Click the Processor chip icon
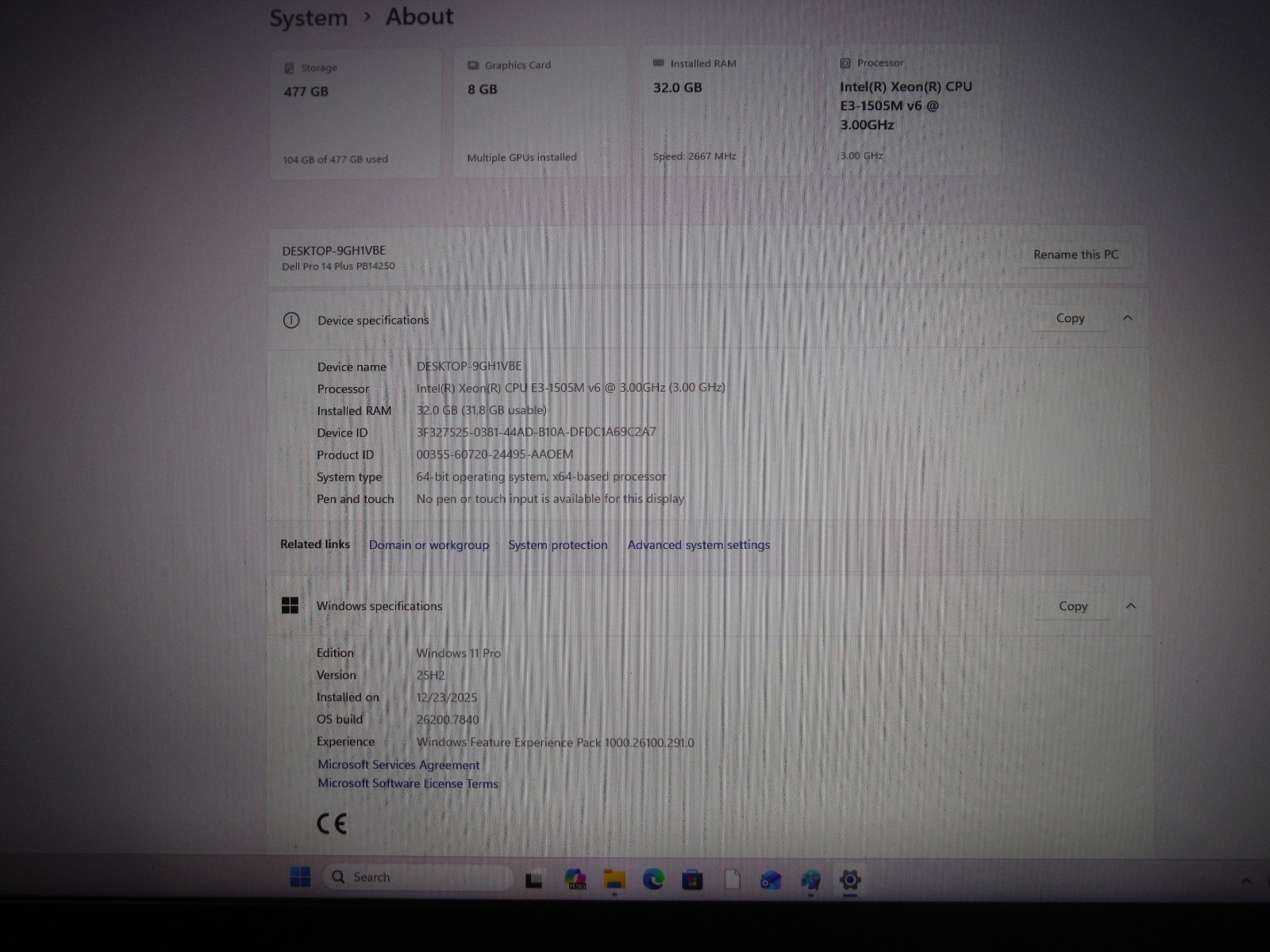The height and width of the screenshot is (952, 1270). point(845,63)
